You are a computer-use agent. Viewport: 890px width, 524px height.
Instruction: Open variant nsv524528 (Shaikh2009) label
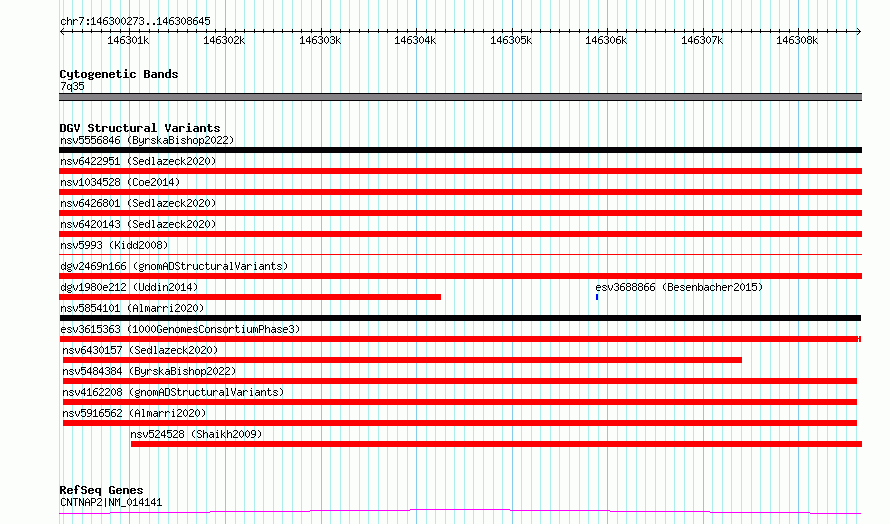(x=196, y=434)
